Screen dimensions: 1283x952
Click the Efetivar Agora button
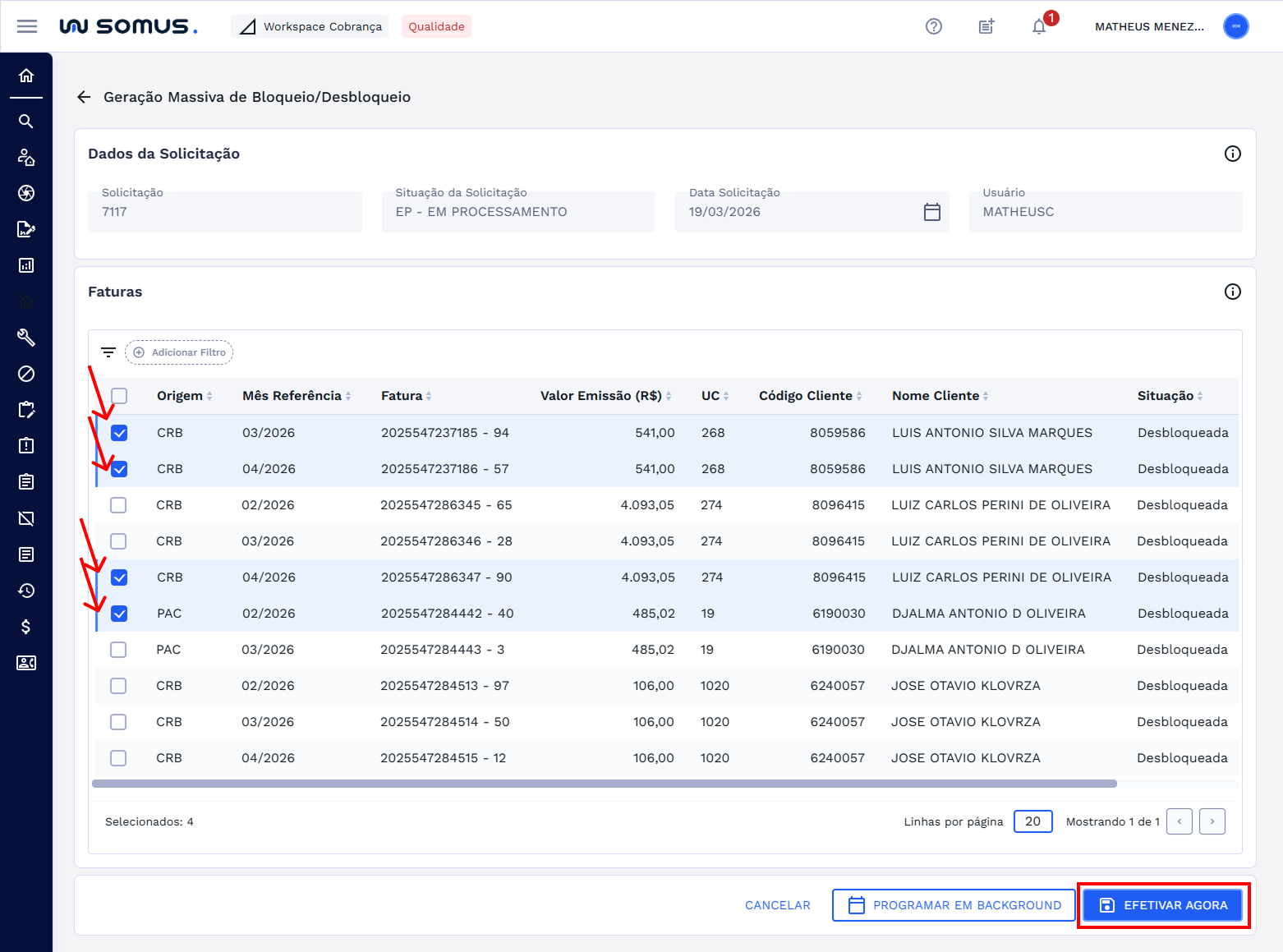tap(1162, 905)
